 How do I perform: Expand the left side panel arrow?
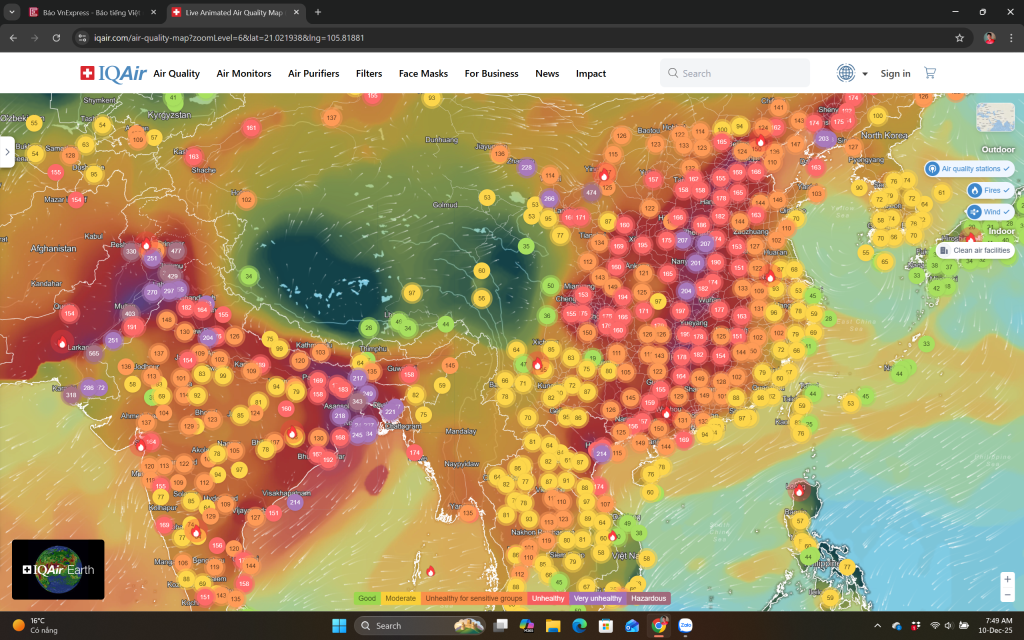(7, 153)
